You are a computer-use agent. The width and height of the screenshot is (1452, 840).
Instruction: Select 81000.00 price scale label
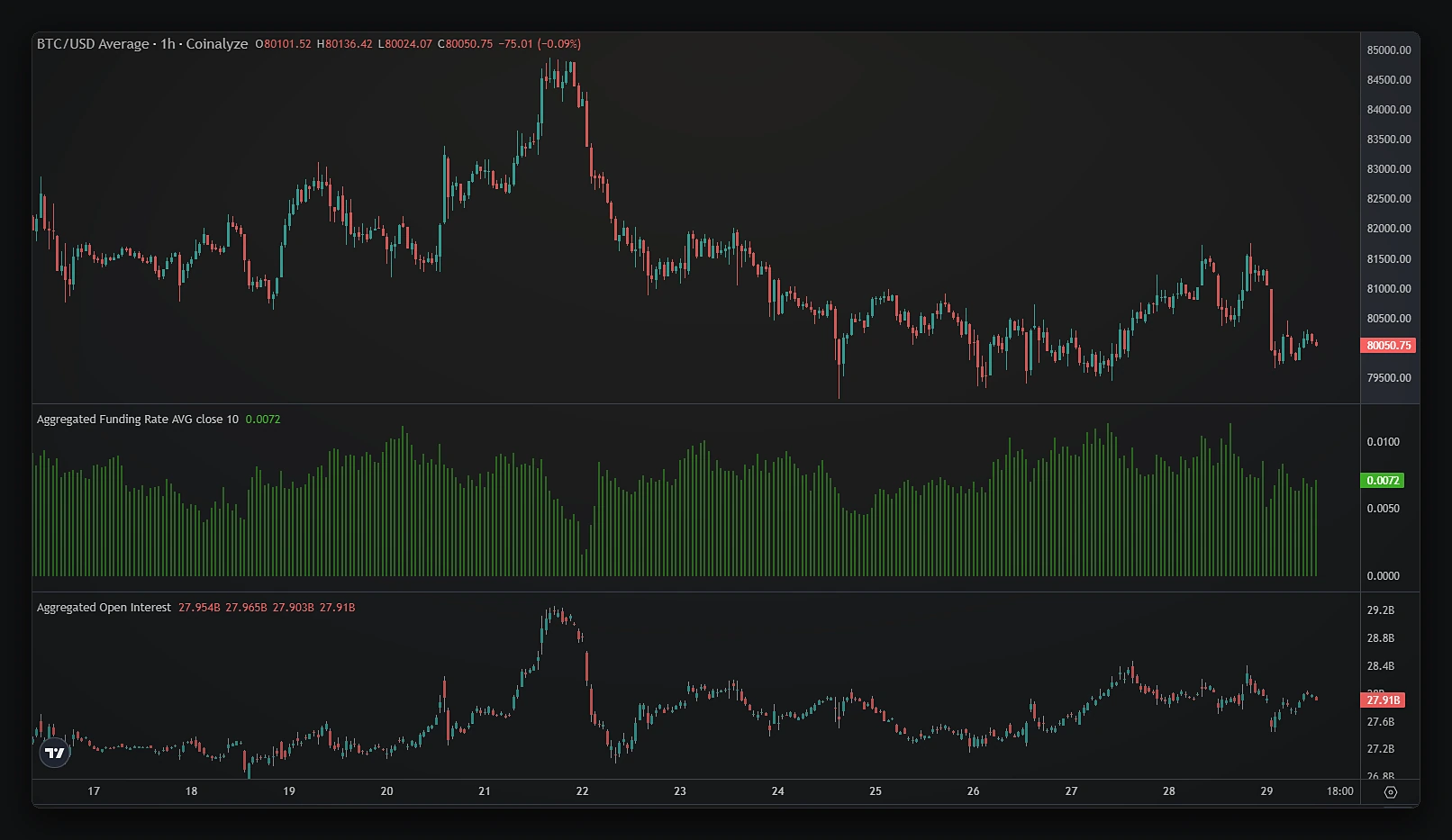[x=1389, y=289]
